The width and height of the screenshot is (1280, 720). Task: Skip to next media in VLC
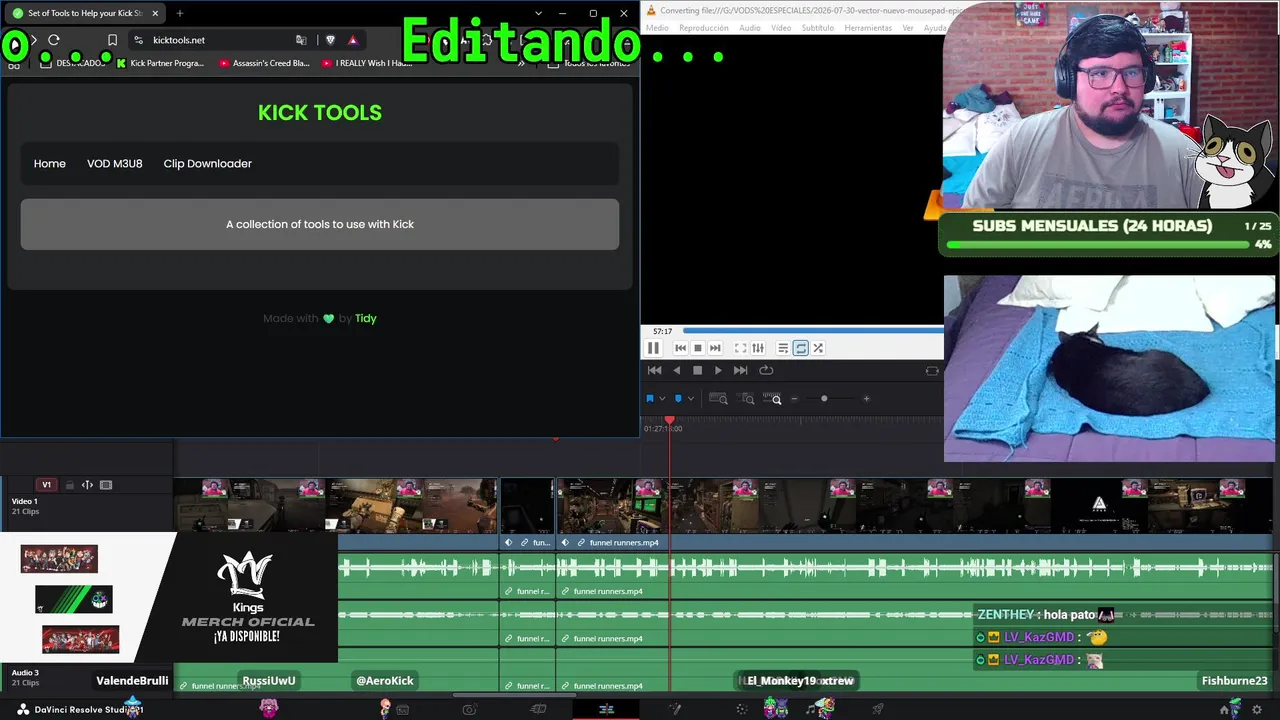pos(715,348)
